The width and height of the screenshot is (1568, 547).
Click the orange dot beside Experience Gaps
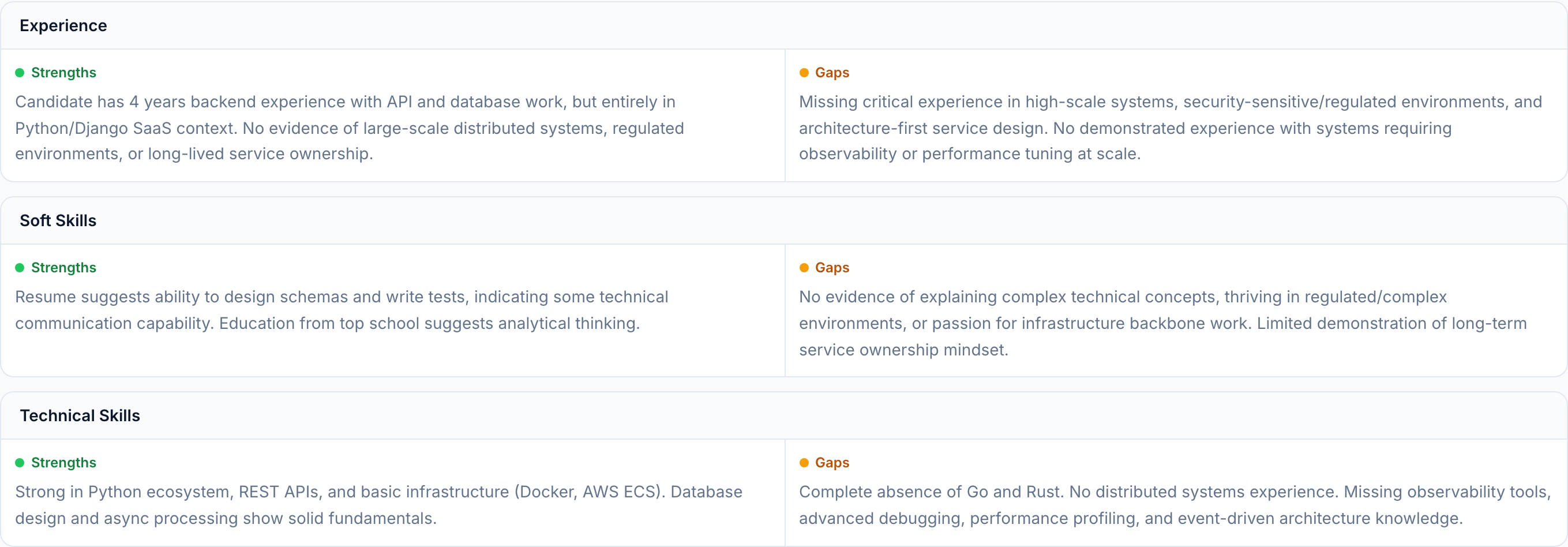pyautogui.click(x=804, y=73)
